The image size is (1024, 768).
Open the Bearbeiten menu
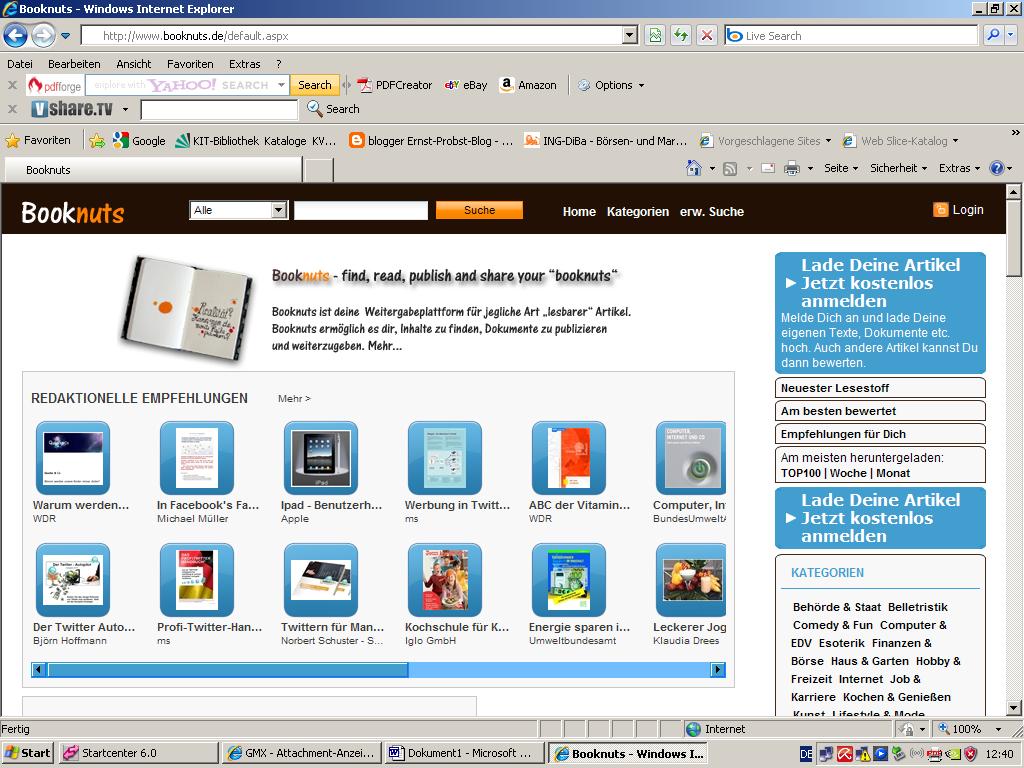tap(74, 64)
